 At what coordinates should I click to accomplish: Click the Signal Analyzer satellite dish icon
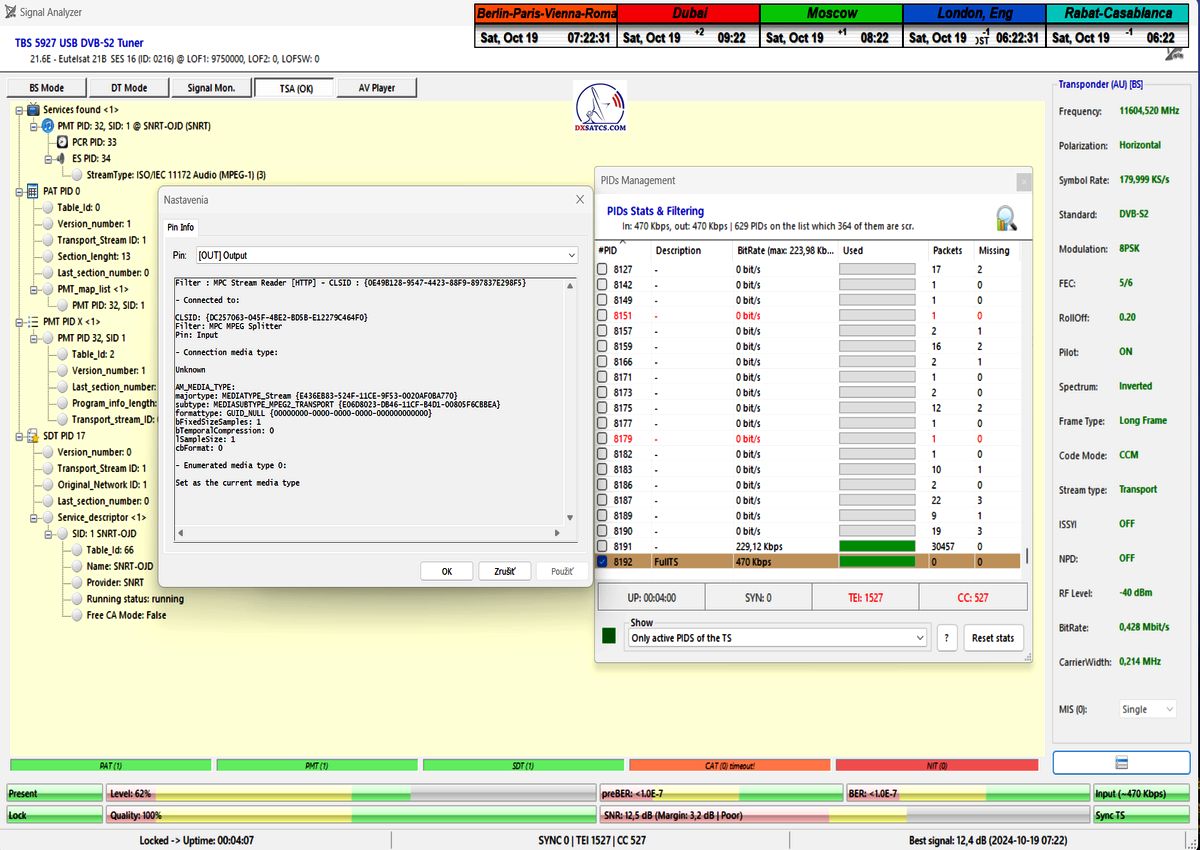pos(11,12)
